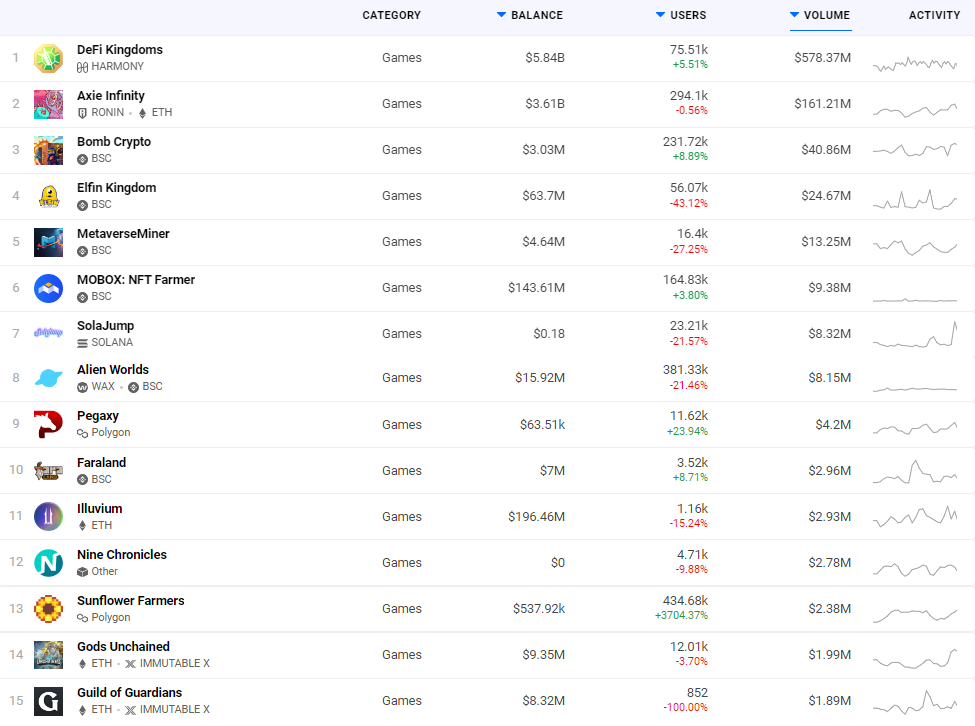
Task: Click the $578.37M volume value
Action: 823,58
